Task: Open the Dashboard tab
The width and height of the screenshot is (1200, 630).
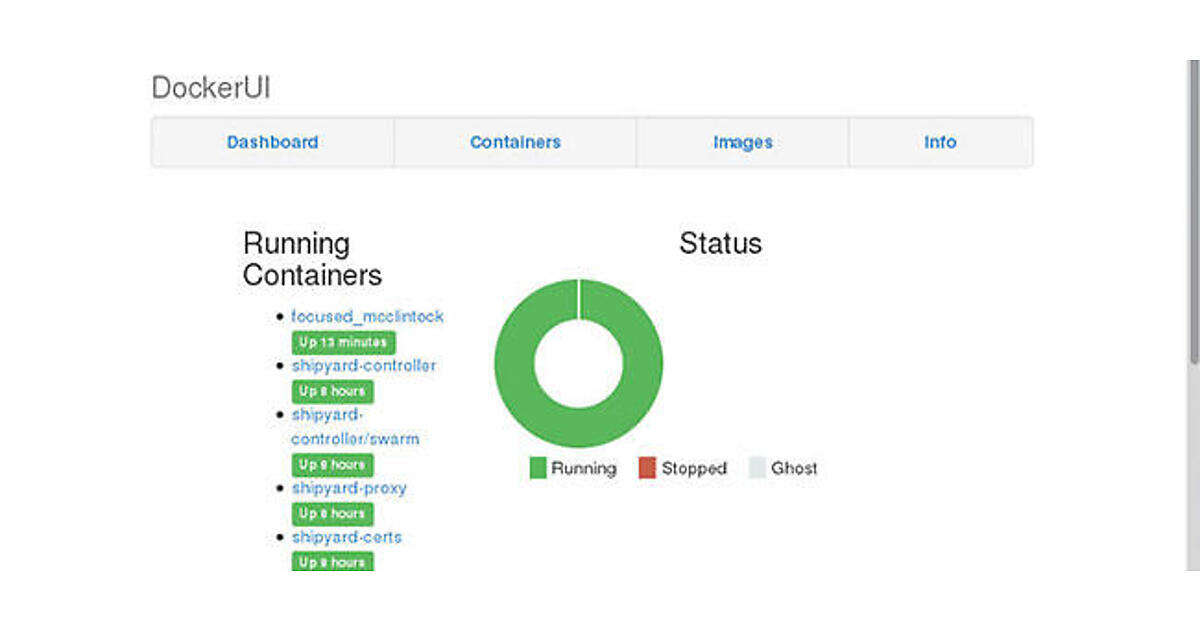Action: coord(272,142)
